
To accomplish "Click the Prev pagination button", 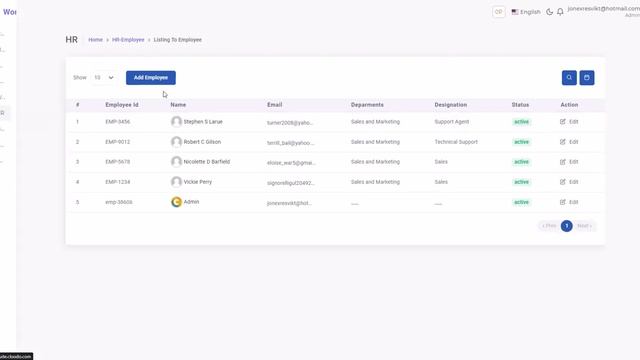I will coord(549,226).
